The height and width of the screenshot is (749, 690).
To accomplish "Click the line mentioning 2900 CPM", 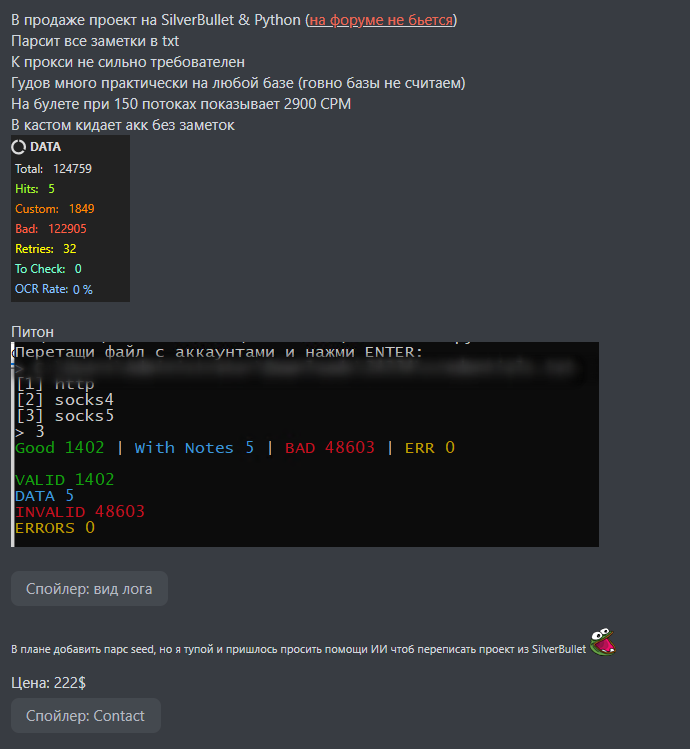I will pyautogui.click(x=181, y=104).
